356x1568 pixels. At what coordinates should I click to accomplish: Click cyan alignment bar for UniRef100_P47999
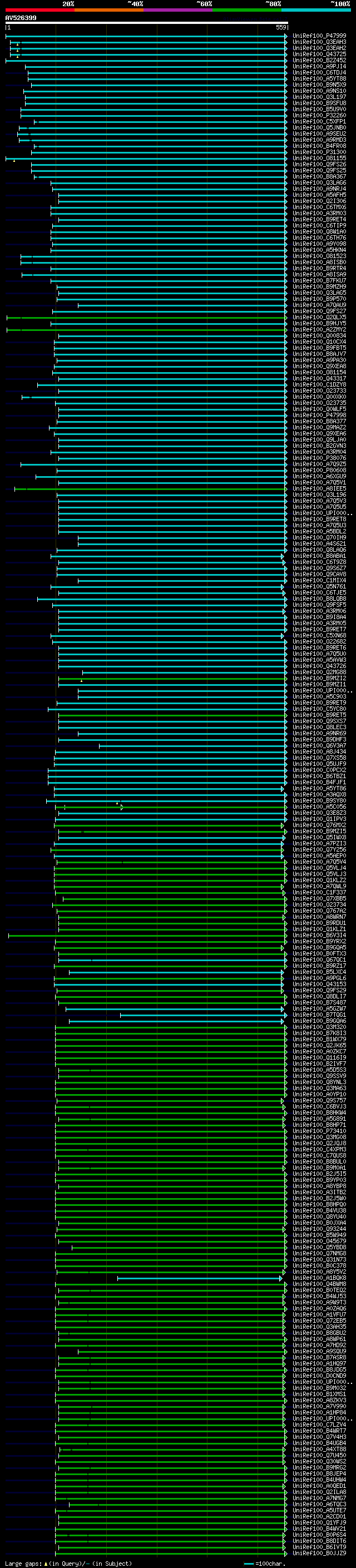pos(146,36)
